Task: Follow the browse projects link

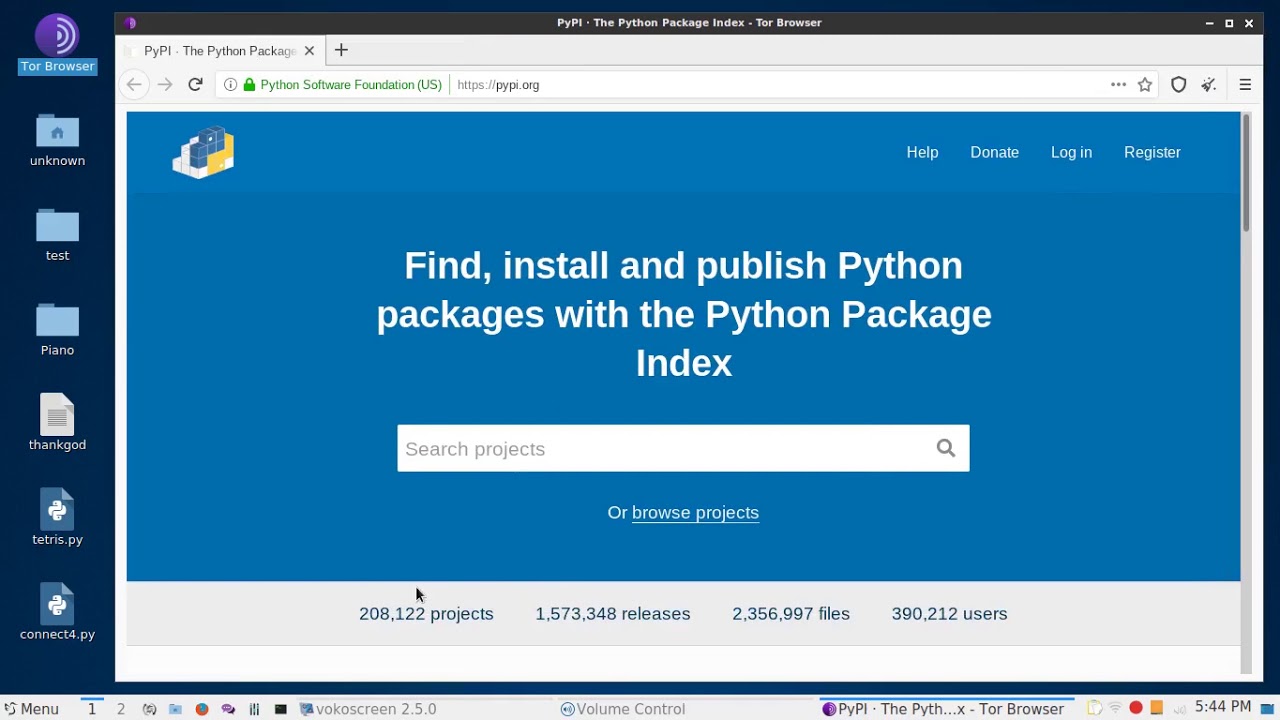Action: coord(695,512)
